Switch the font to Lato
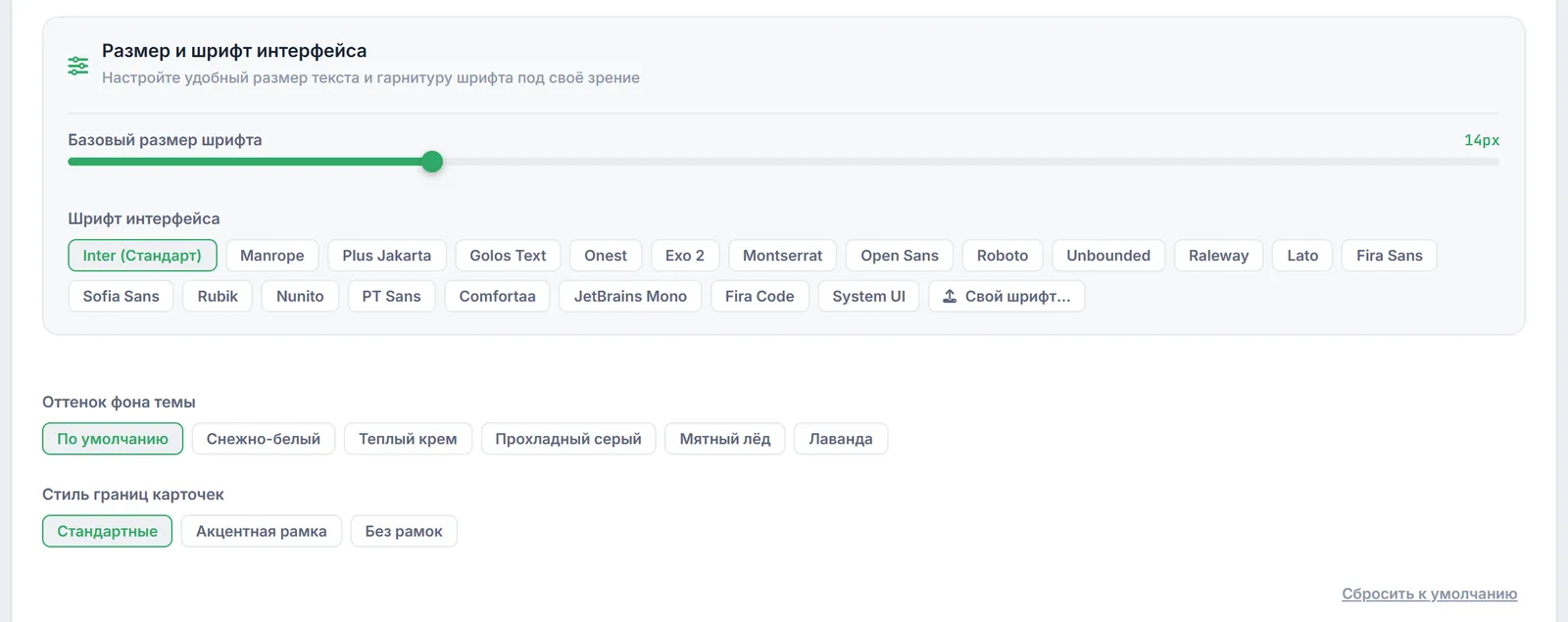This screenshot has height=622, width=1568. [1302, 256]
